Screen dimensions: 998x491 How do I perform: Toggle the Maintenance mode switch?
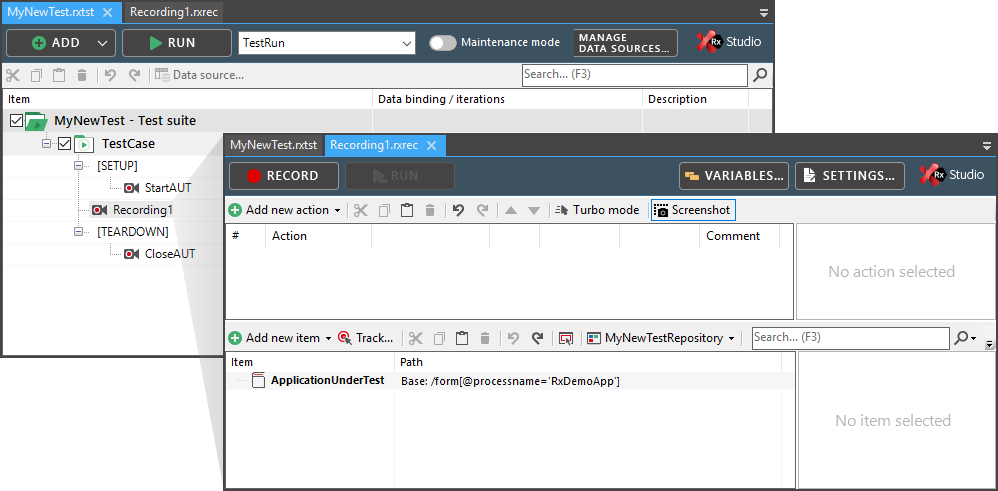(442, 43)
